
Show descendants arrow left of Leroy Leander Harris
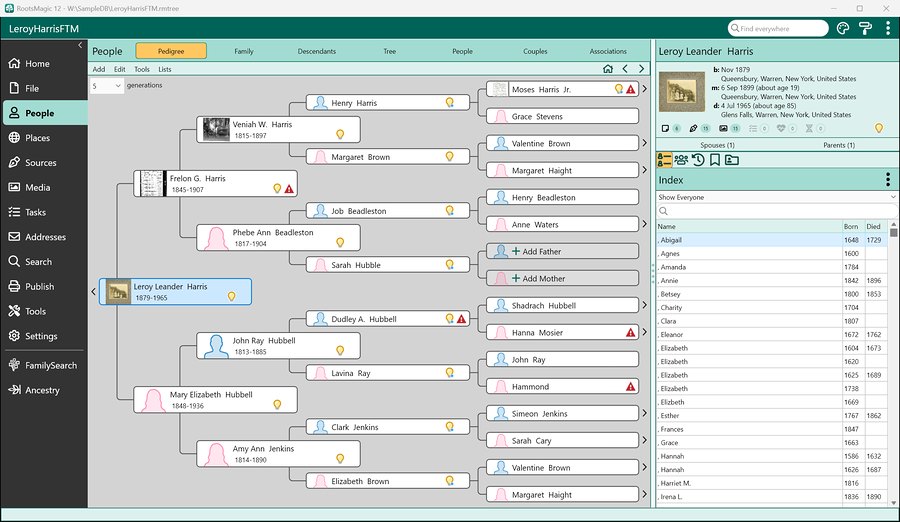click(94, 292)
